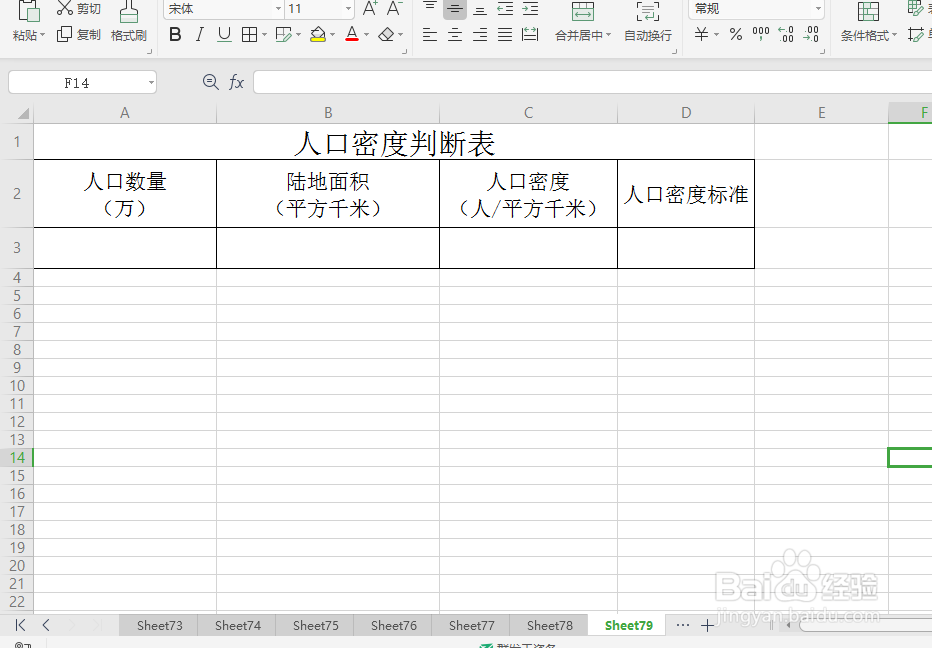Screen dimensions: 932x648
Task: Decrease font size with A- icon
Action: (394, 8)
